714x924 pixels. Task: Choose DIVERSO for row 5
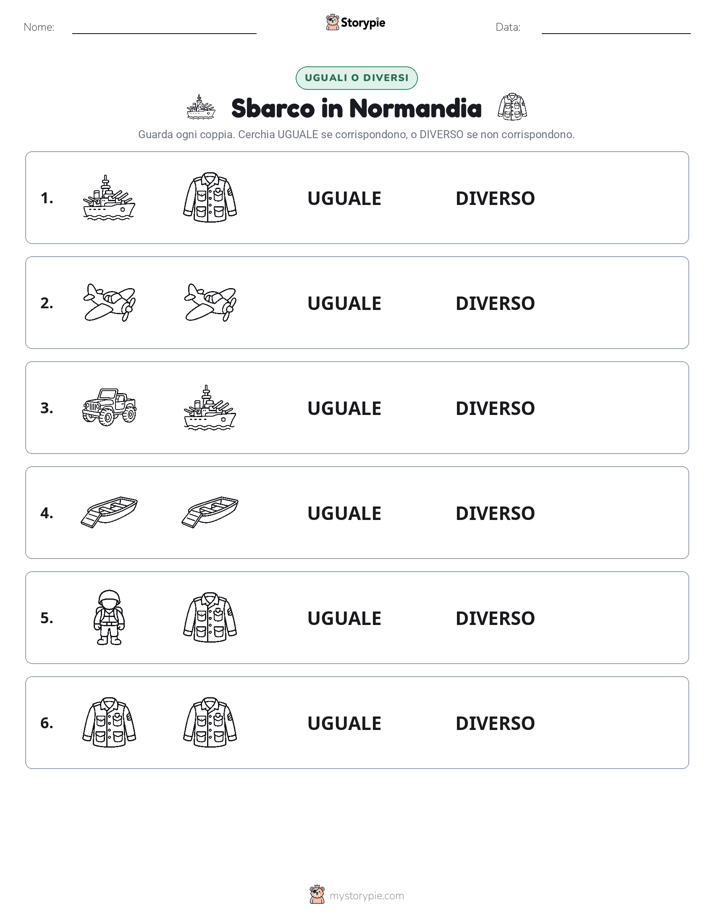[x=495, y=618]
